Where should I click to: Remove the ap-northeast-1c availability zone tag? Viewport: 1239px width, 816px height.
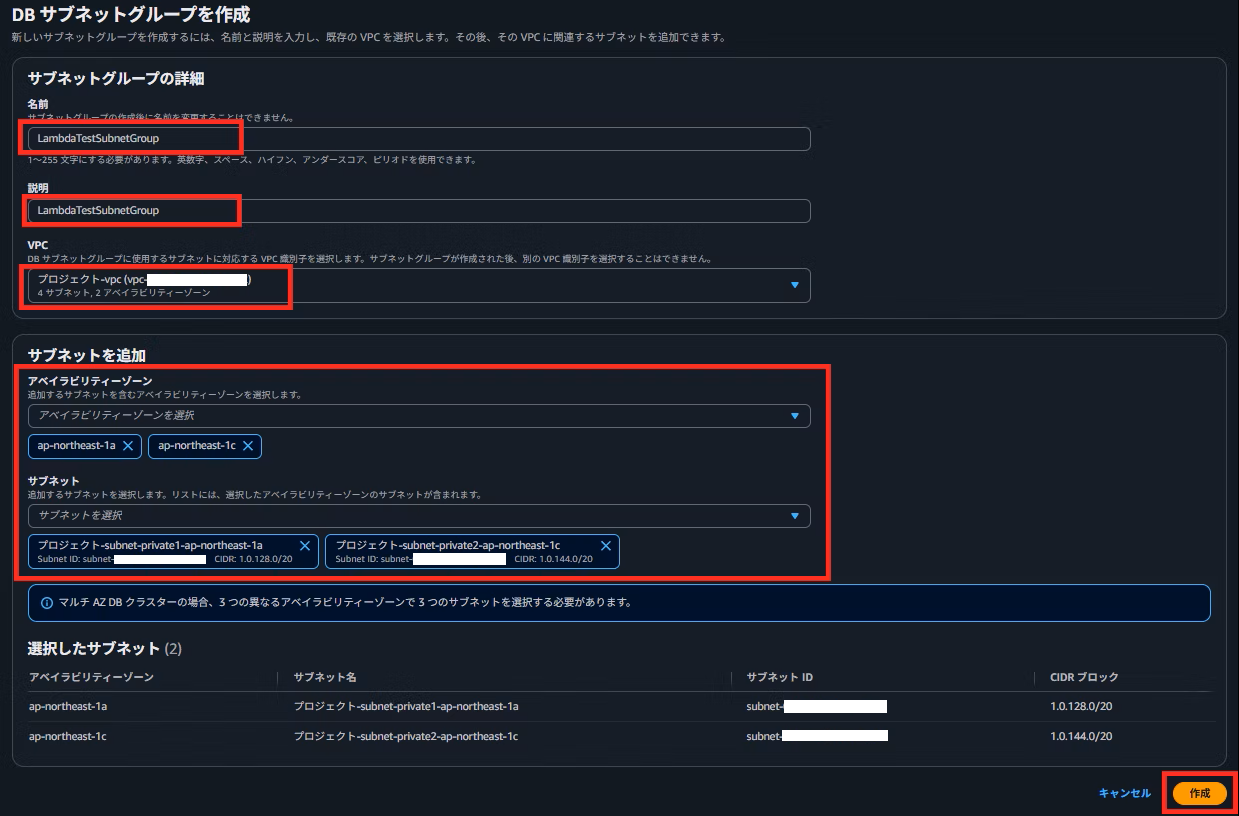coord(248,446)
